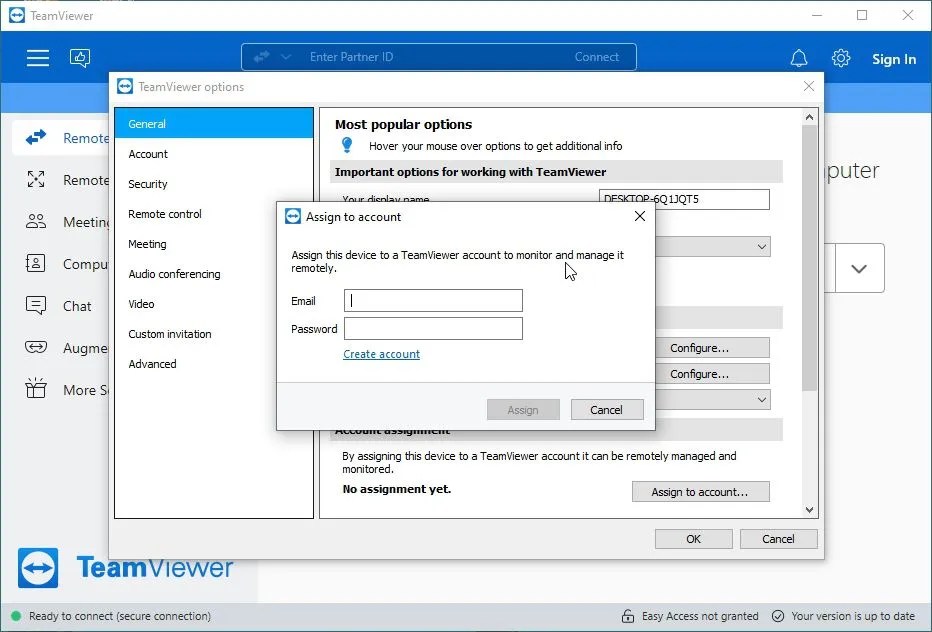This screenshot has width=932, height=632.
Task: Click inside the Email input field
Action: click(x=433, y=300)
